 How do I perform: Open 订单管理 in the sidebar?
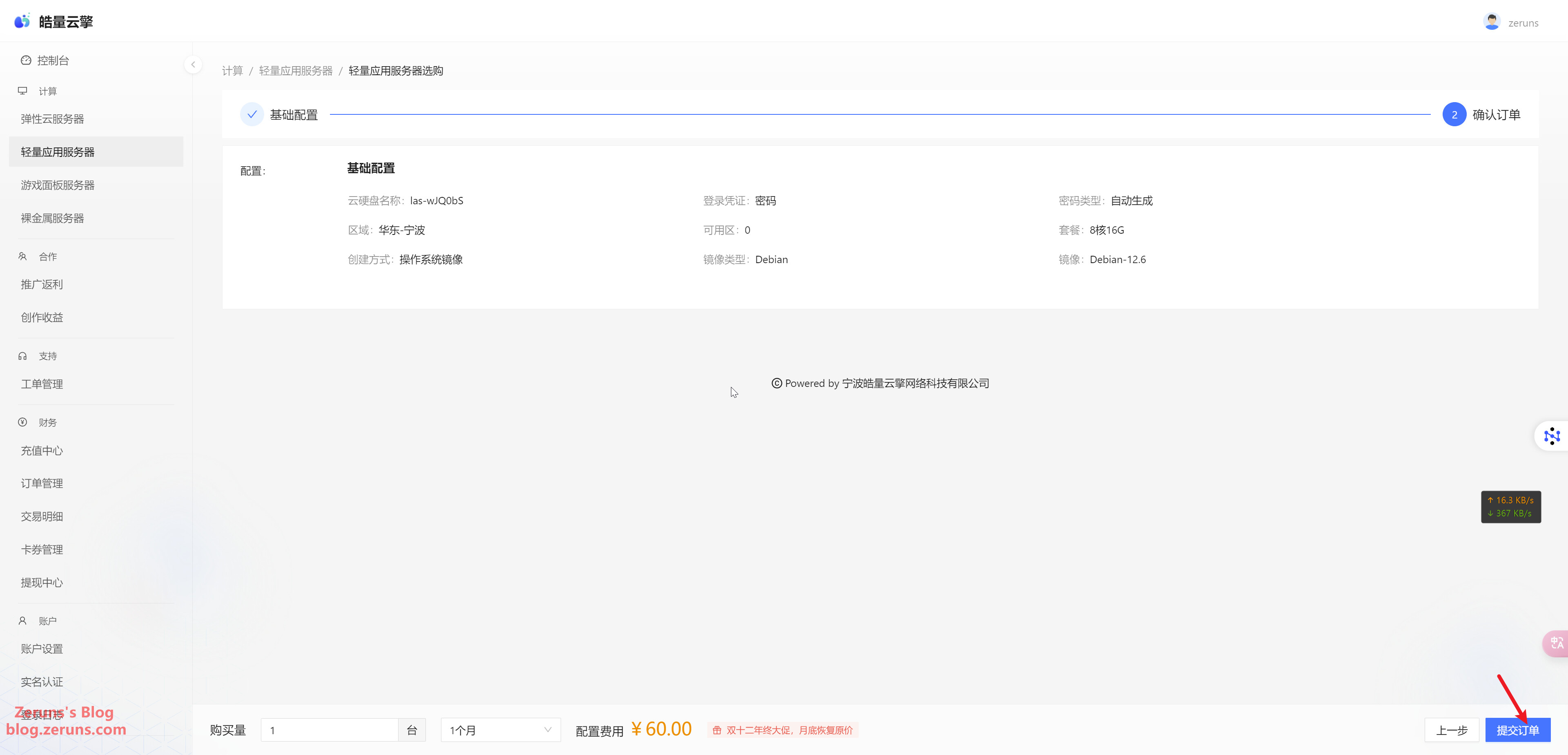tap(42, 483)
